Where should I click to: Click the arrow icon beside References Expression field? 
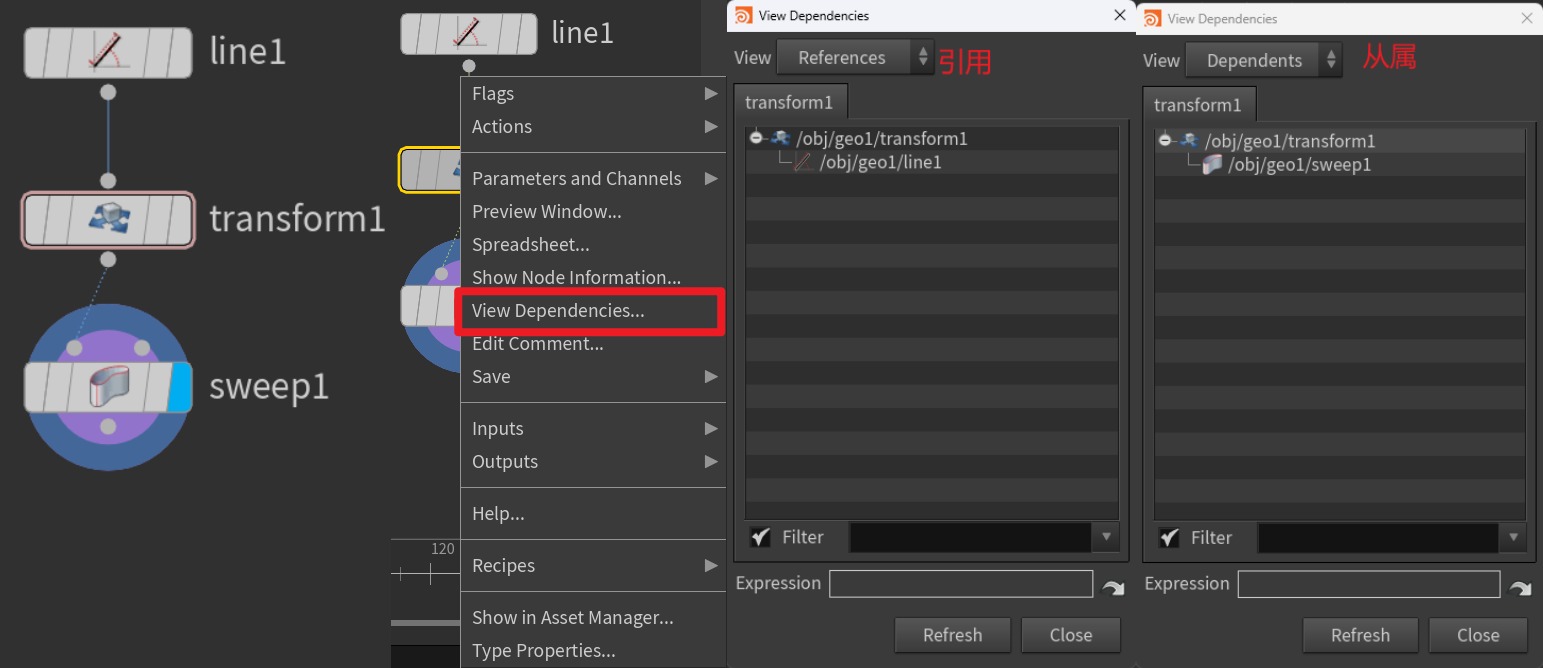click(1113, 587)
